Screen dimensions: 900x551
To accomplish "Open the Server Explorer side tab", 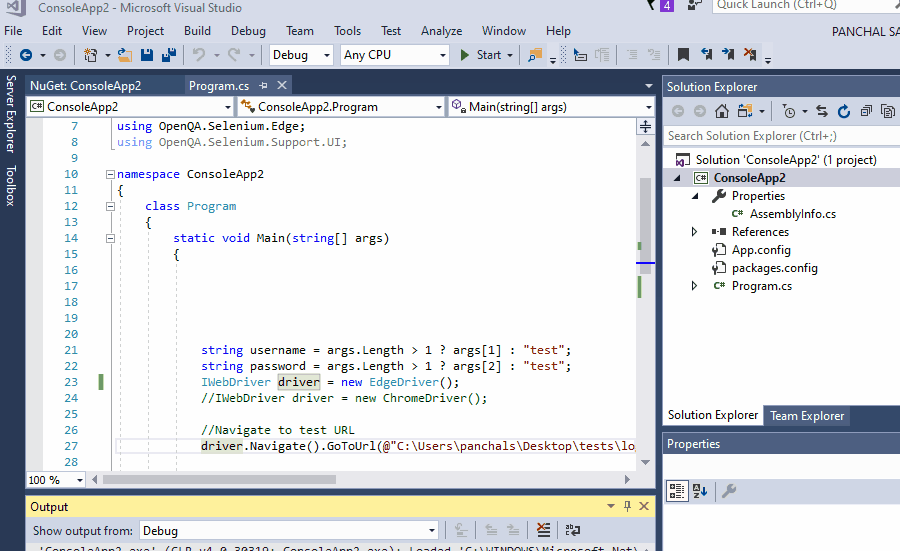I will point(10,114).
